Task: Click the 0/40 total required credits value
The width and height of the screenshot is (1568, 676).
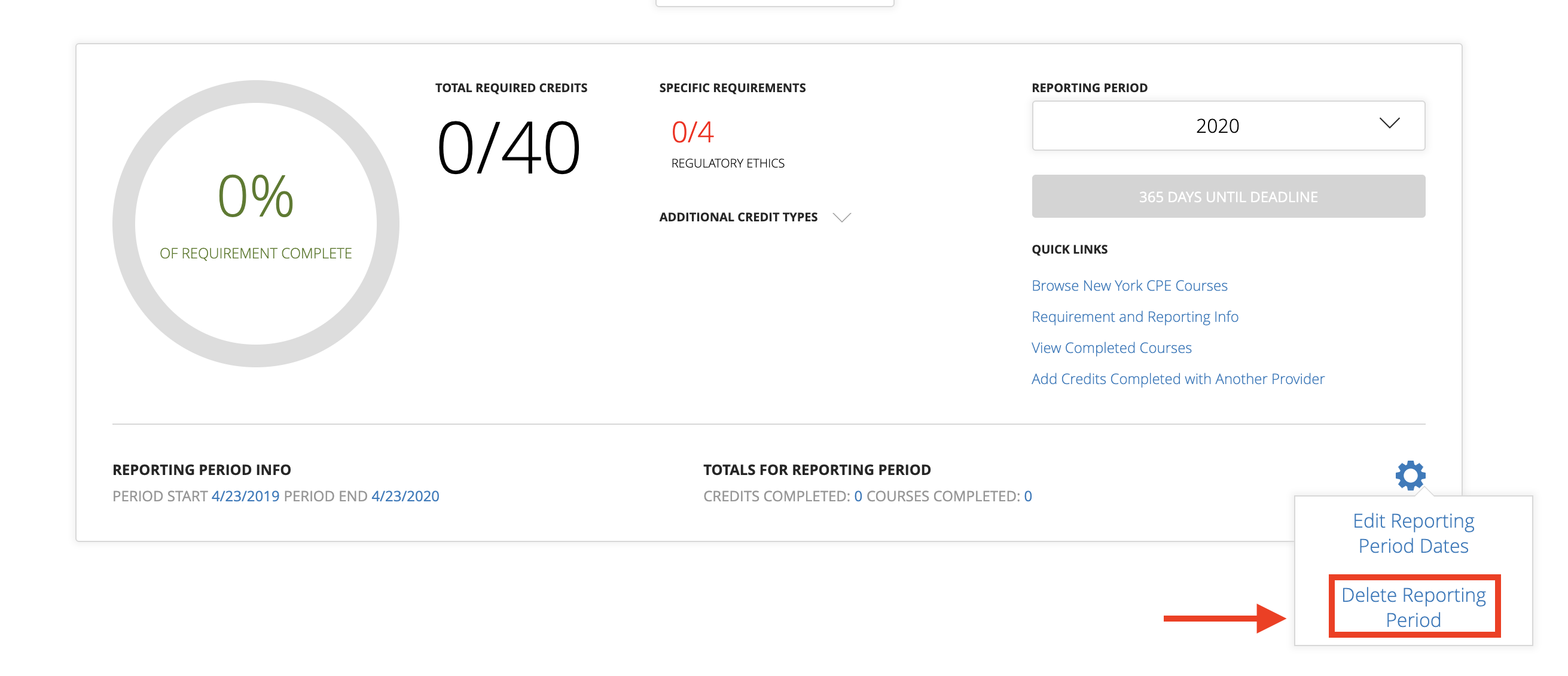Action: click(x=508, y=147)
